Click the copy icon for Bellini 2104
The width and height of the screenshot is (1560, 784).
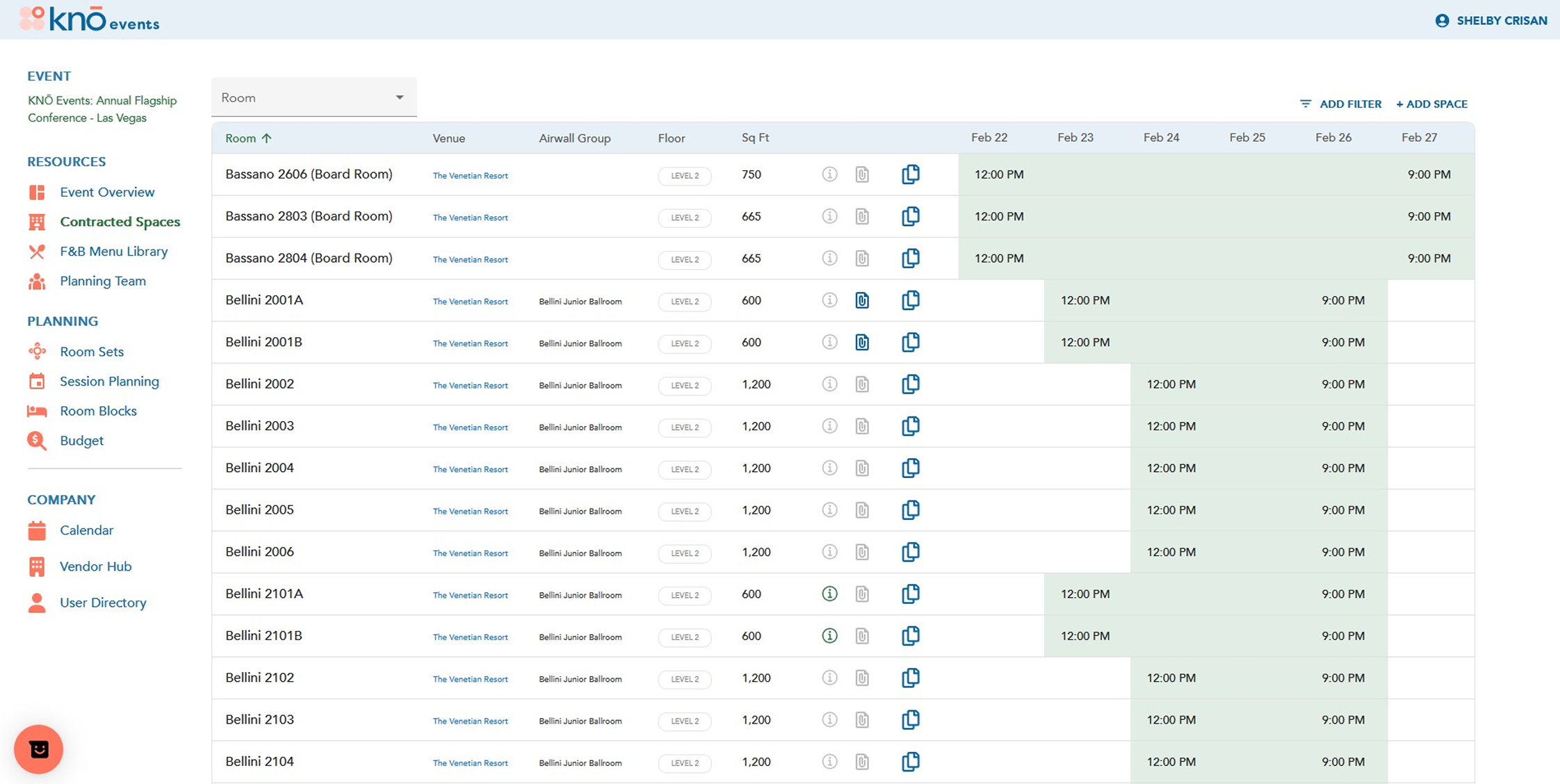coord(911,762)
